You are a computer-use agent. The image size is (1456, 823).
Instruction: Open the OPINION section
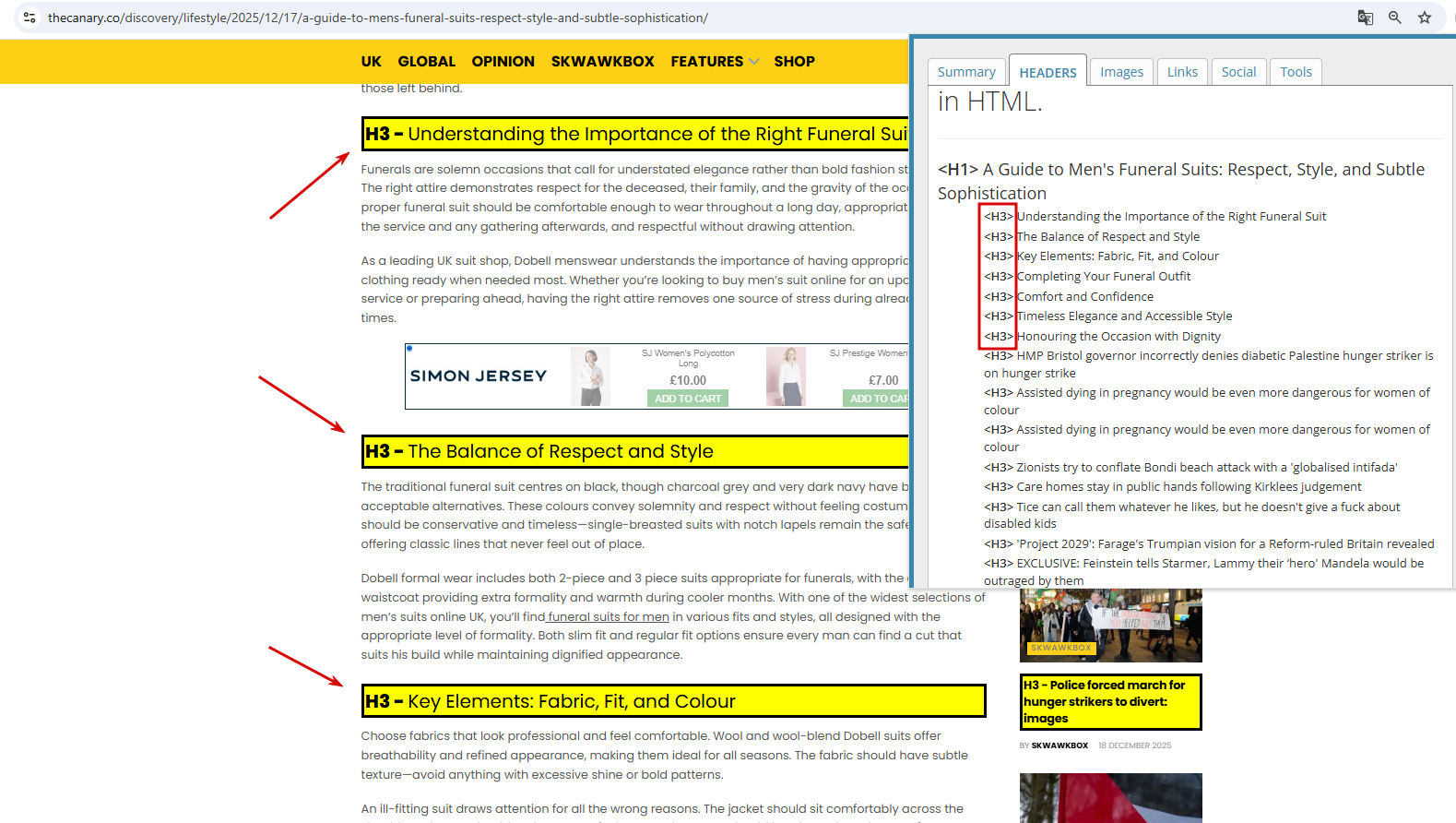pos(503,61)
